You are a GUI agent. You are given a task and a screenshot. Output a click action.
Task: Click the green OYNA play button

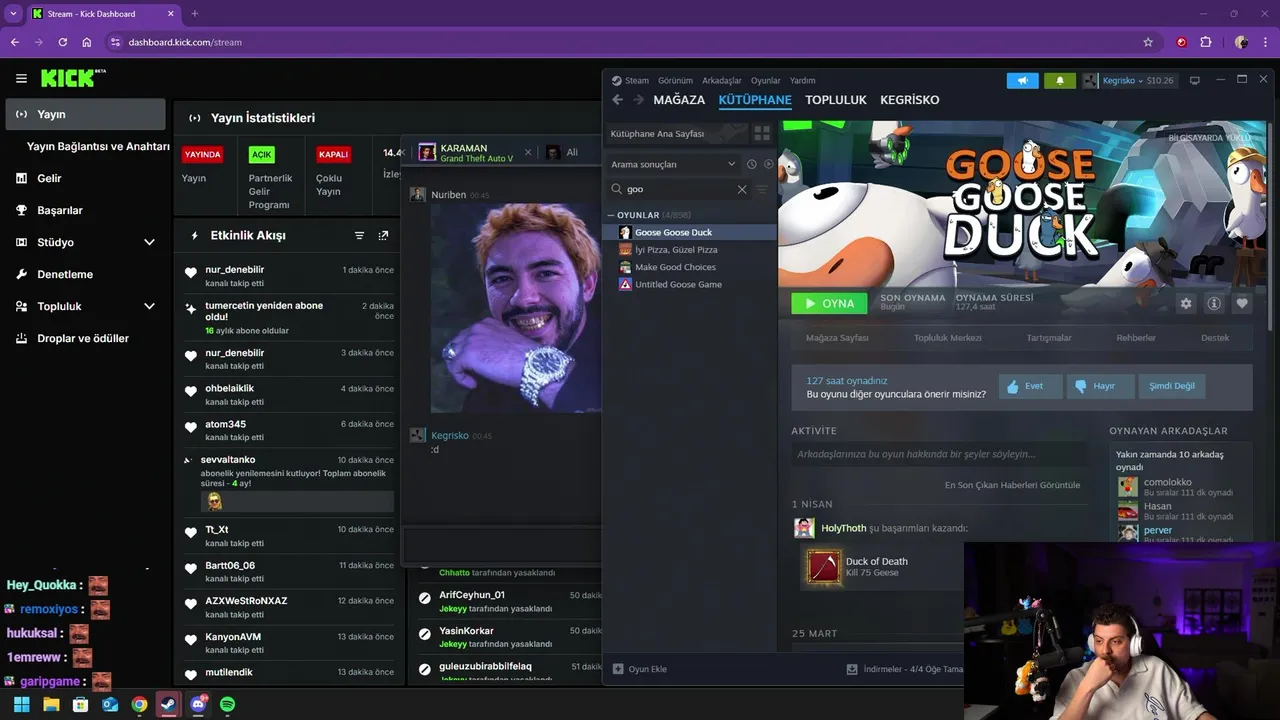[829, 303]
